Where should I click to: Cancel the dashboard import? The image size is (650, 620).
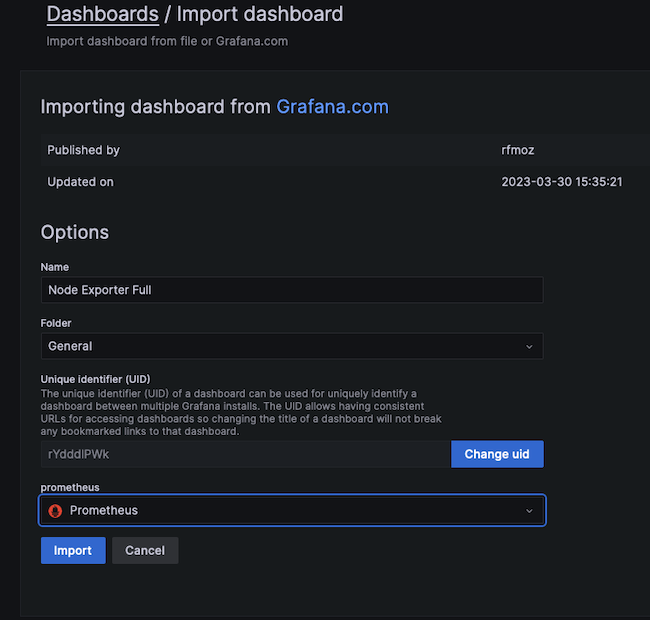[x=145, y=550]
